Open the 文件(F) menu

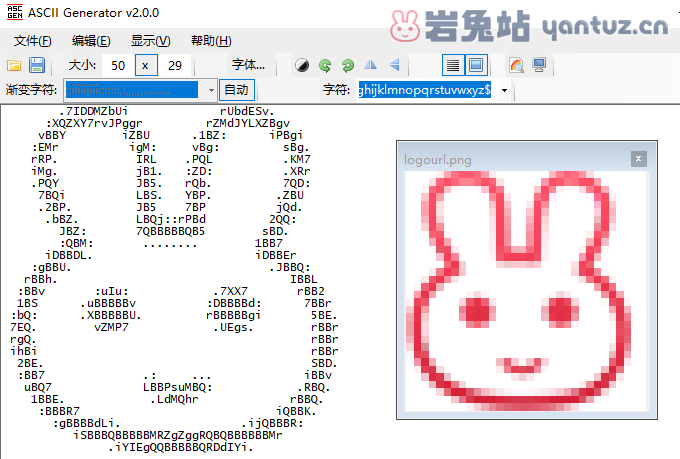point(33,41)
